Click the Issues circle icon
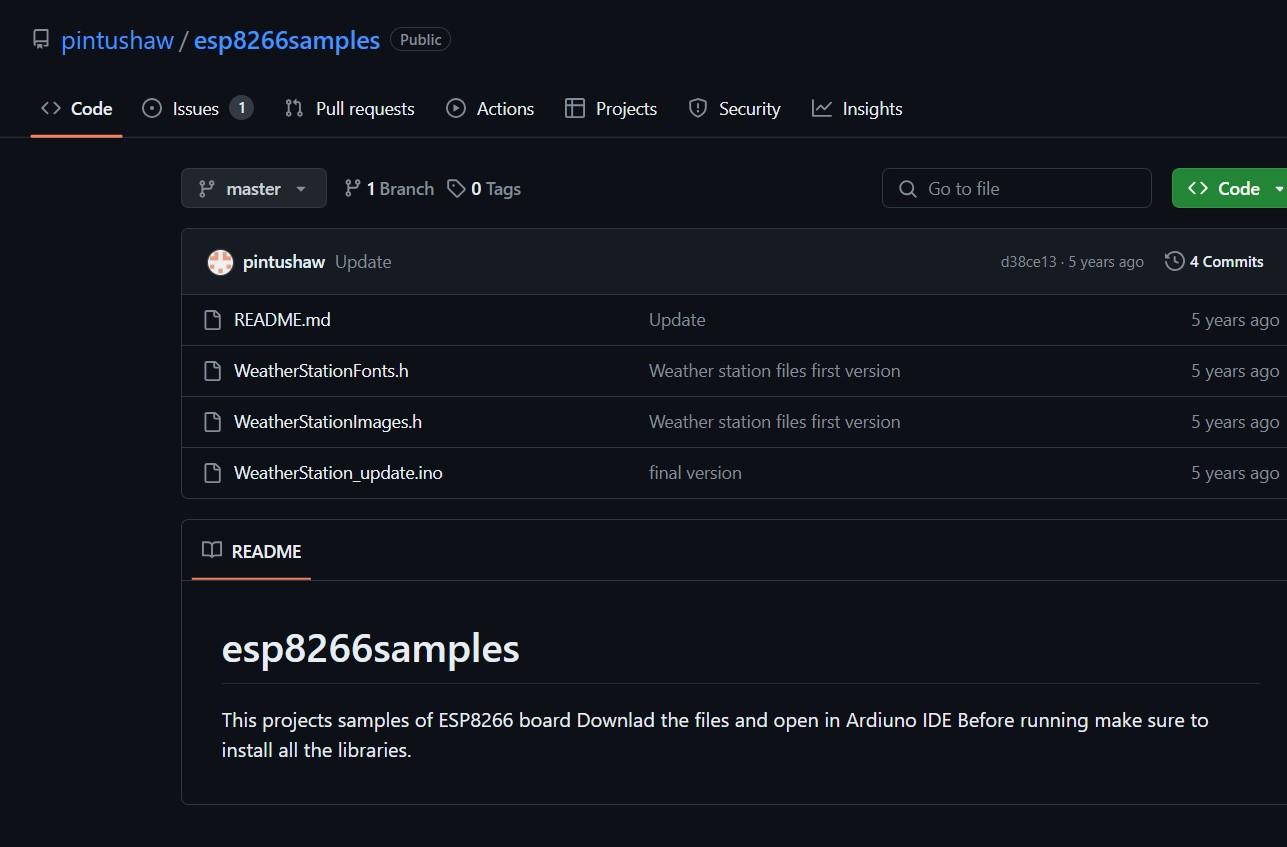Viewport: 1287px width, 847px height. (x=152, y=108)
